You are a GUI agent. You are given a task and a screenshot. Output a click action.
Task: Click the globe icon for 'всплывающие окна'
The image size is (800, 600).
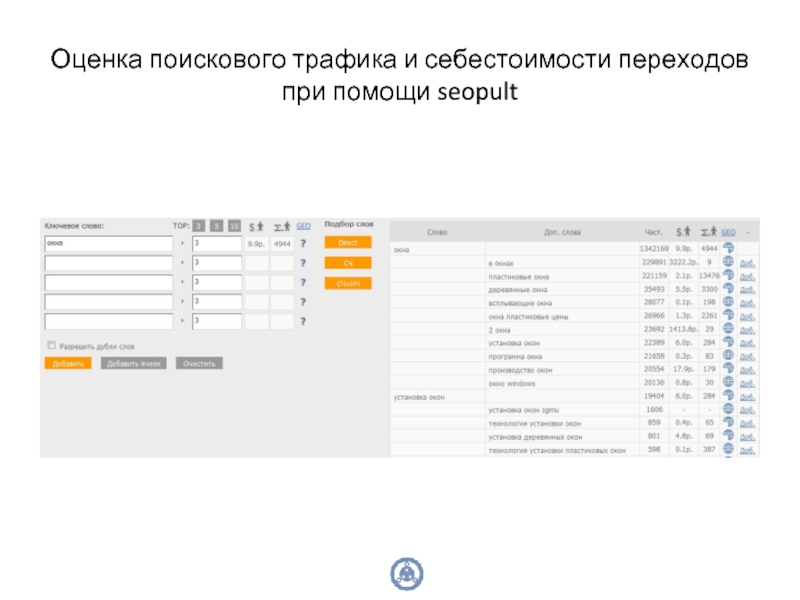point(728,302)
